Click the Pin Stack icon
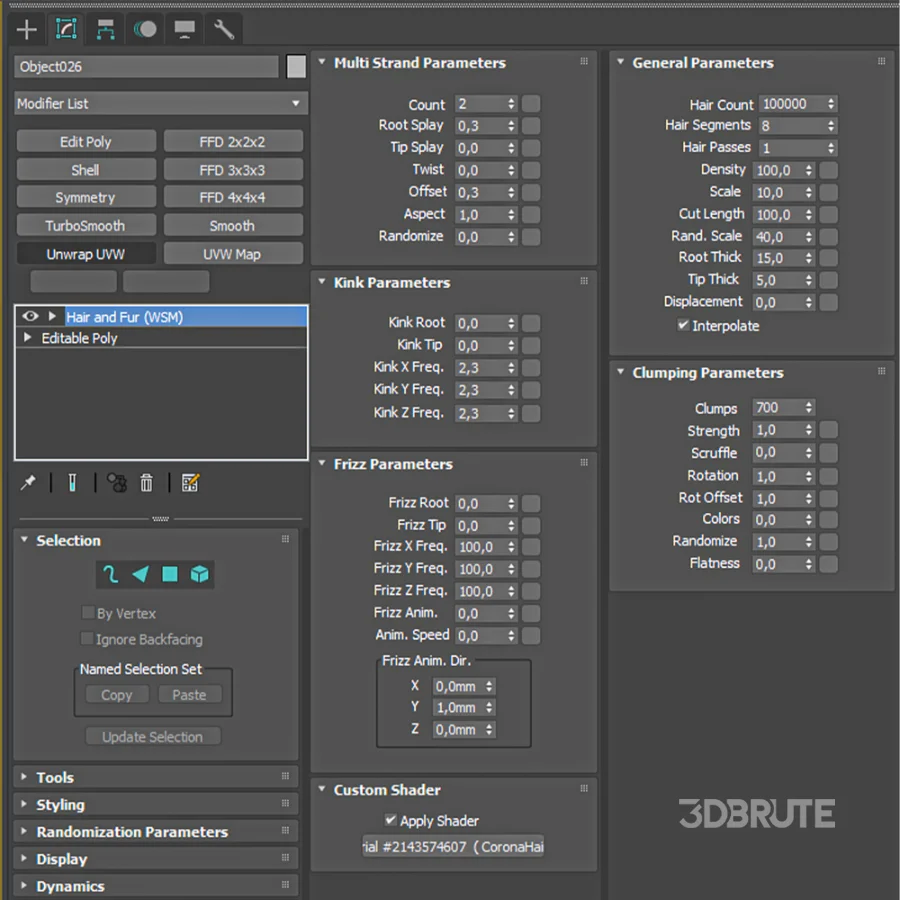The width and height of the screenshot is (900, 900). (x=28, y=483)
